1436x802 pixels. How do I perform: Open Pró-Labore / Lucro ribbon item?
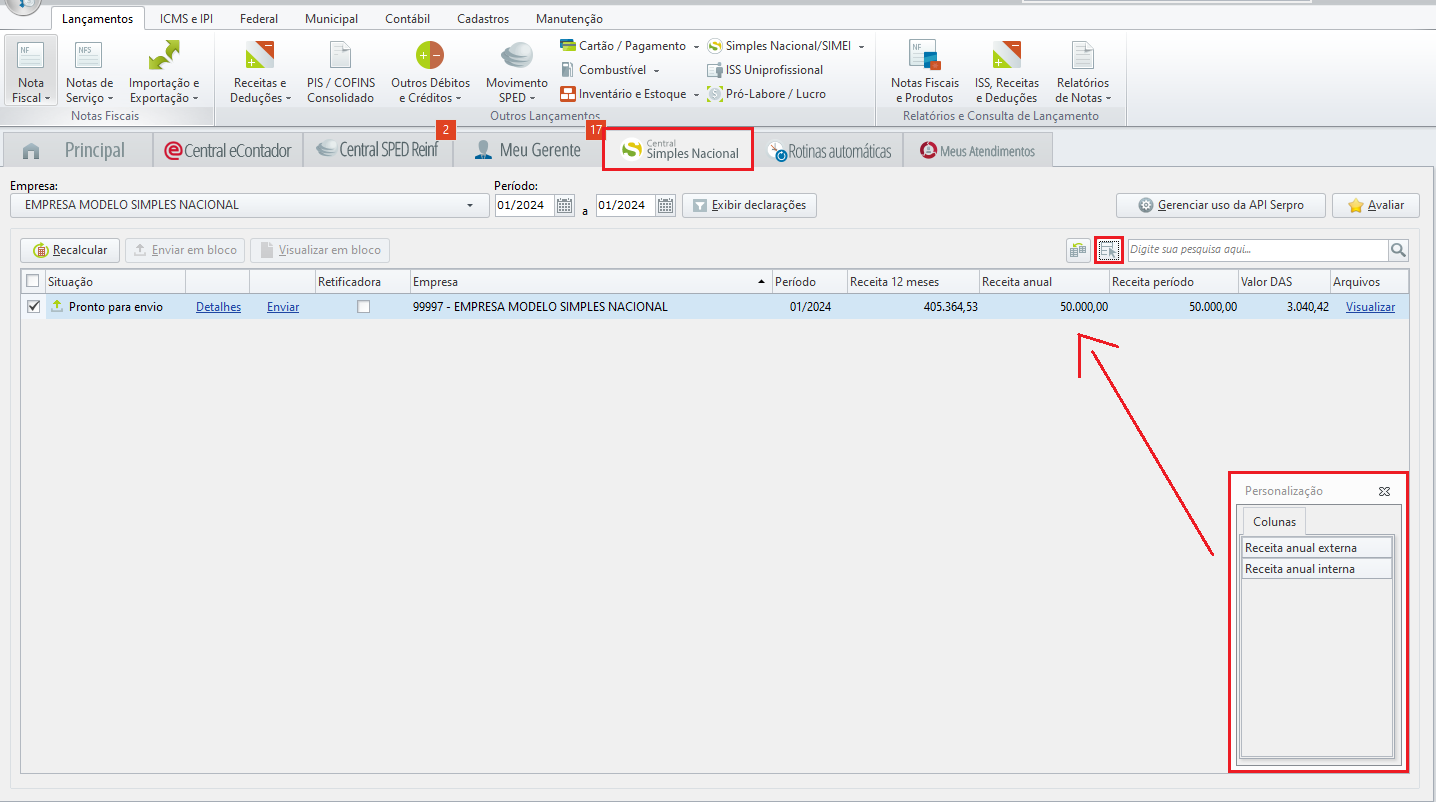(766, 94)
